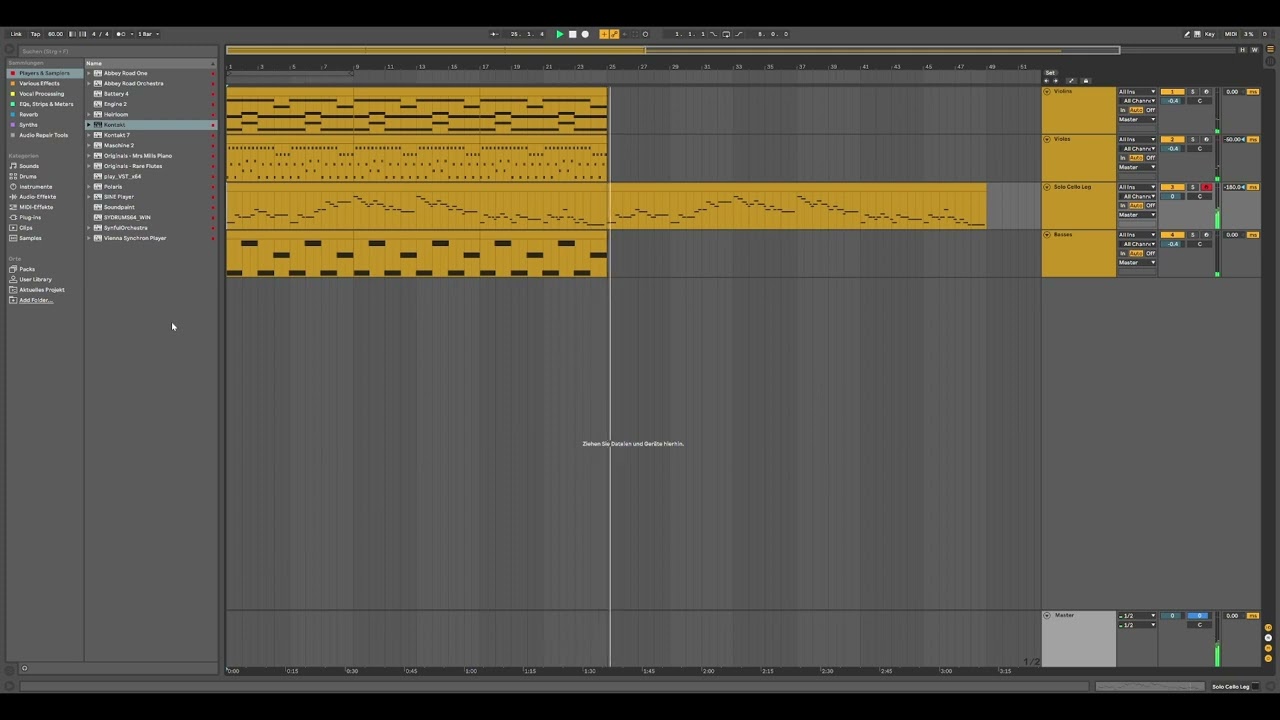The height and width of the screenshot is (720, 1280).
Task: Click the Lock Envelopes icon
Action: click(1085, 81)
